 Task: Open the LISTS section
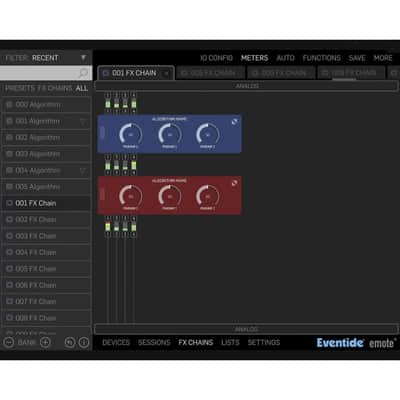pyautogui.click(x=230, y=342)
